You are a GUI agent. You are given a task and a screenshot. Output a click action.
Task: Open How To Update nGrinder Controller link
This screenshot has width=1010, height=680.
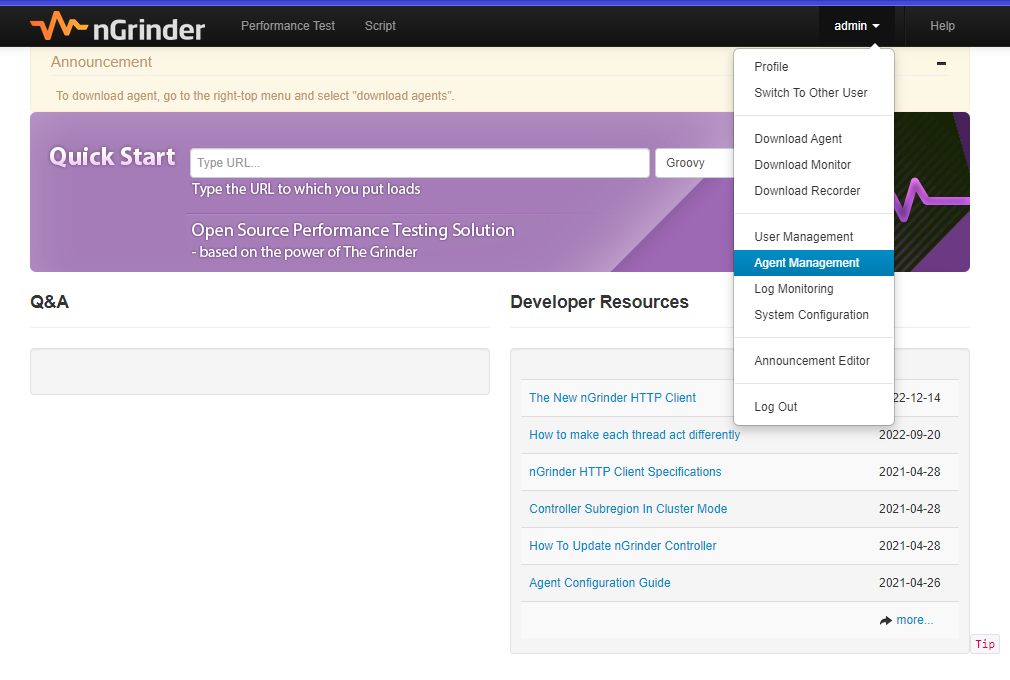[x=622, y=546]
